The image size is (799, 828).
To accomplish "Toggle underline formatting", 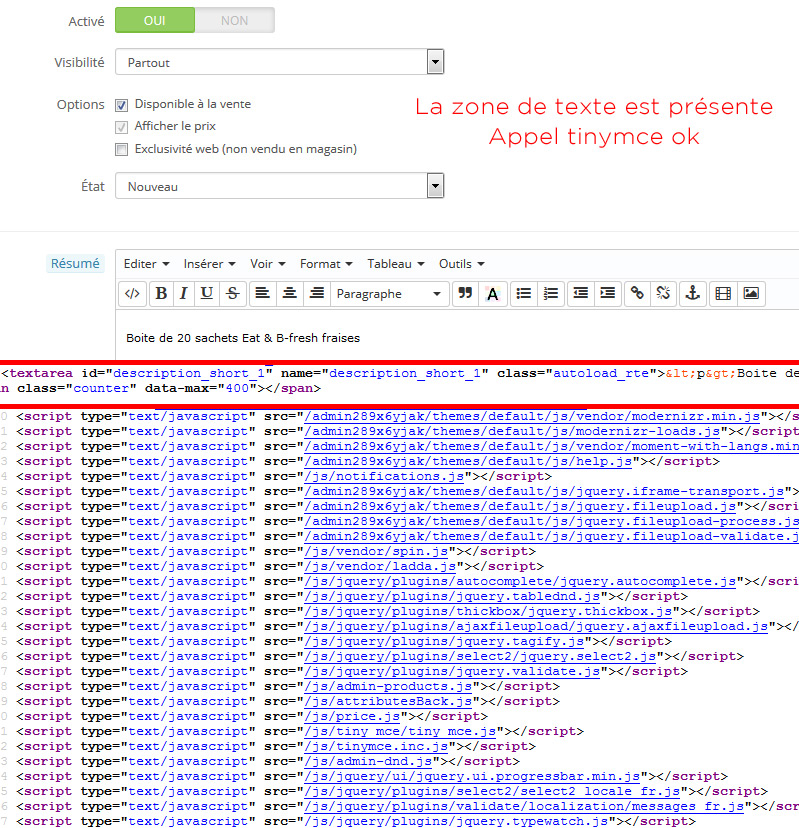I will coord(206,294).
